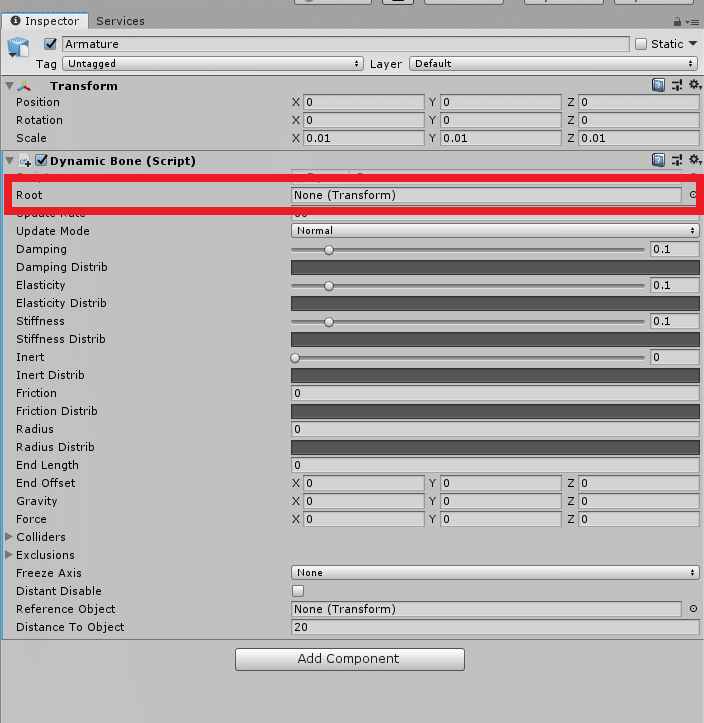Viewport: 704px width, 723px height.
Task: Click the Armature name field
Action: point(345,44)
